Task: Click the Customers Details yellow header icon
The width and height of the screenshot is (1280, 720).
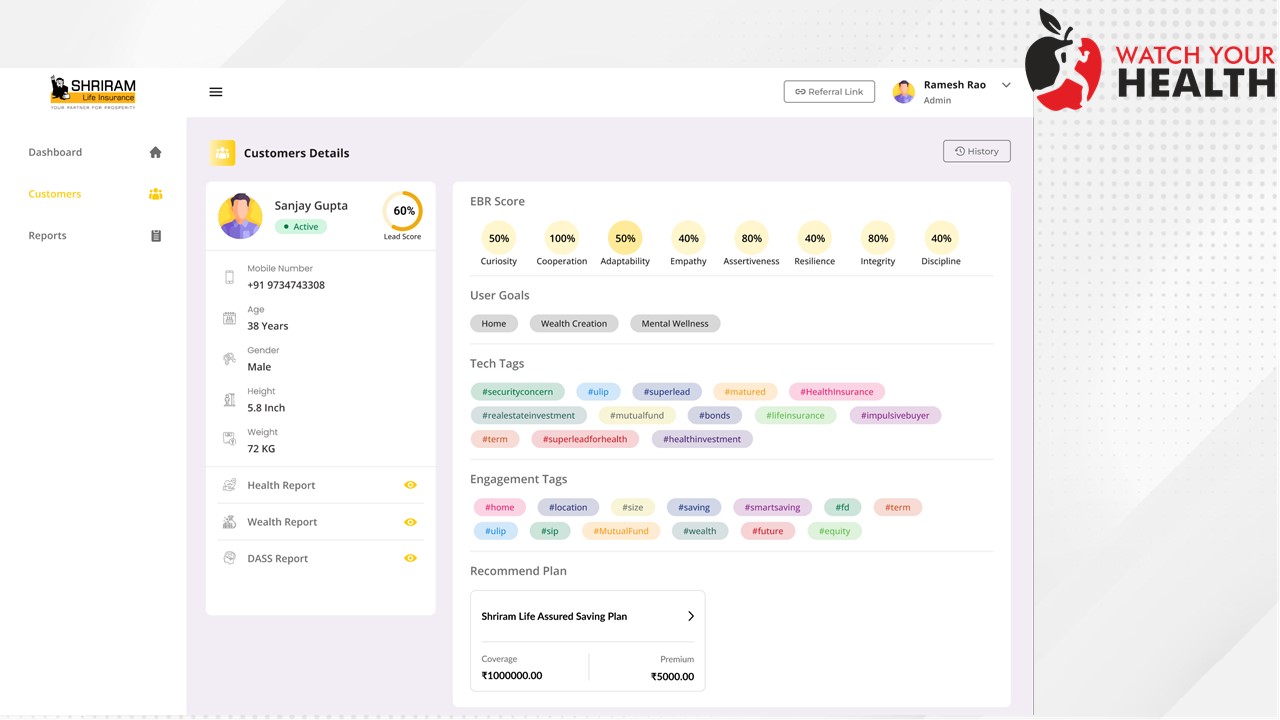Action: [222, 153]
